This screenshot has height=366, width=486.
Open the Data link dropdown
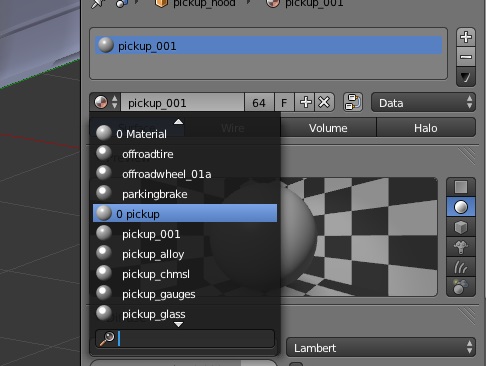coord(423,103)
